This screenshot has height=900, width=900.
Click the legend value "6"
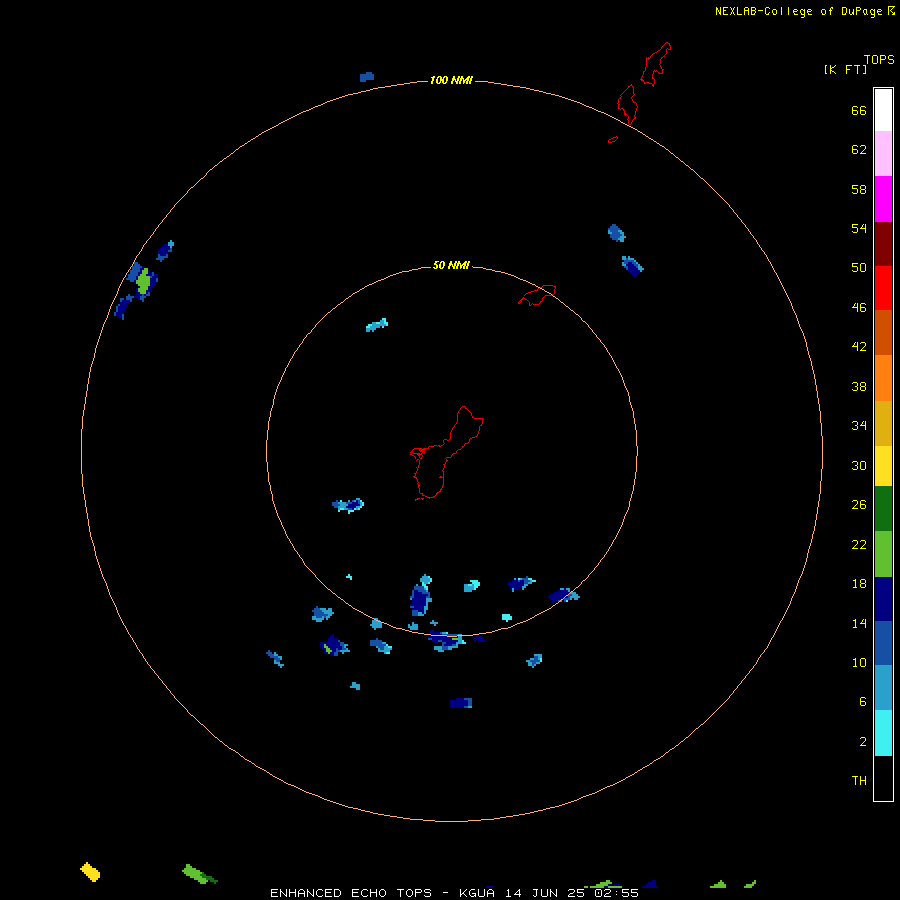click(x=863, y=702)
